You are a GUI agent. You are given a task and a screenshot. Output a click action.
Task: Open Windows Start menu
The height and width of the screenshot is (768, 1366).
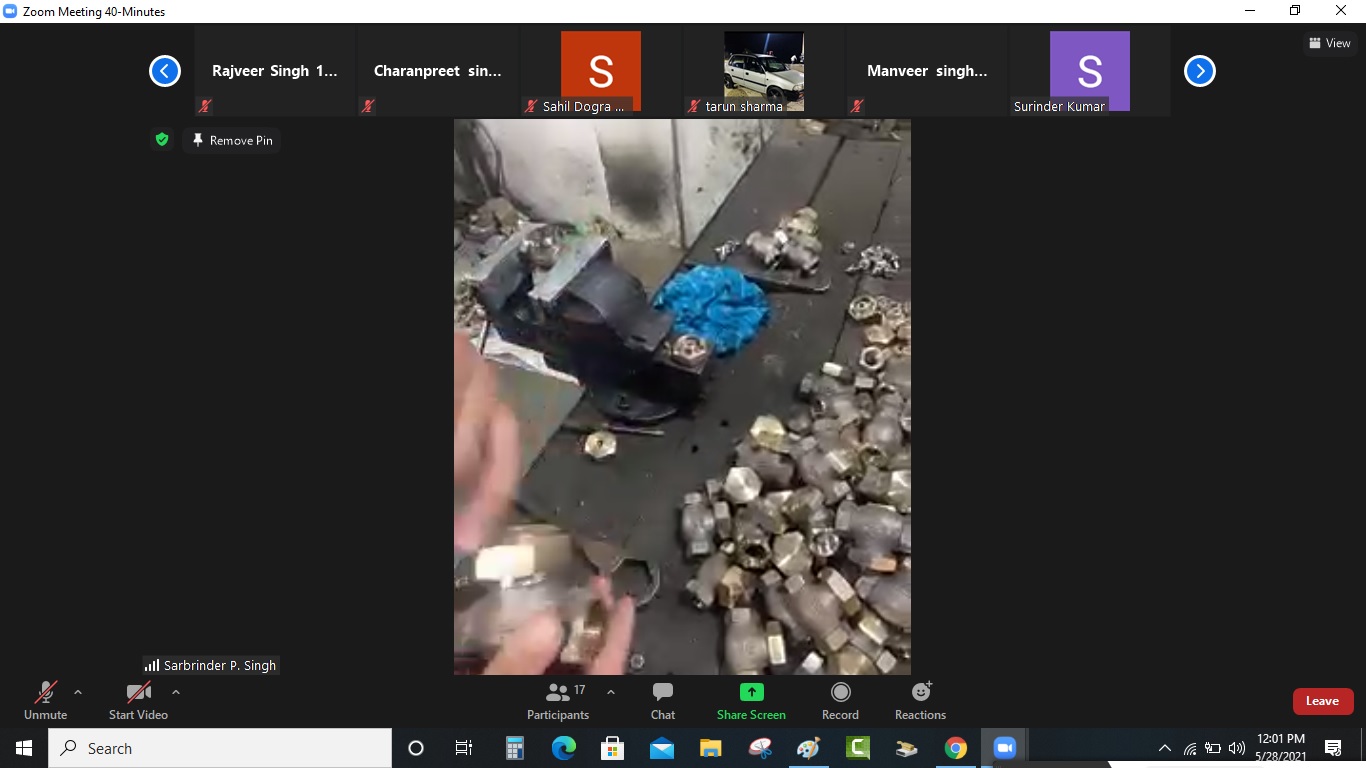pos(23,748)
